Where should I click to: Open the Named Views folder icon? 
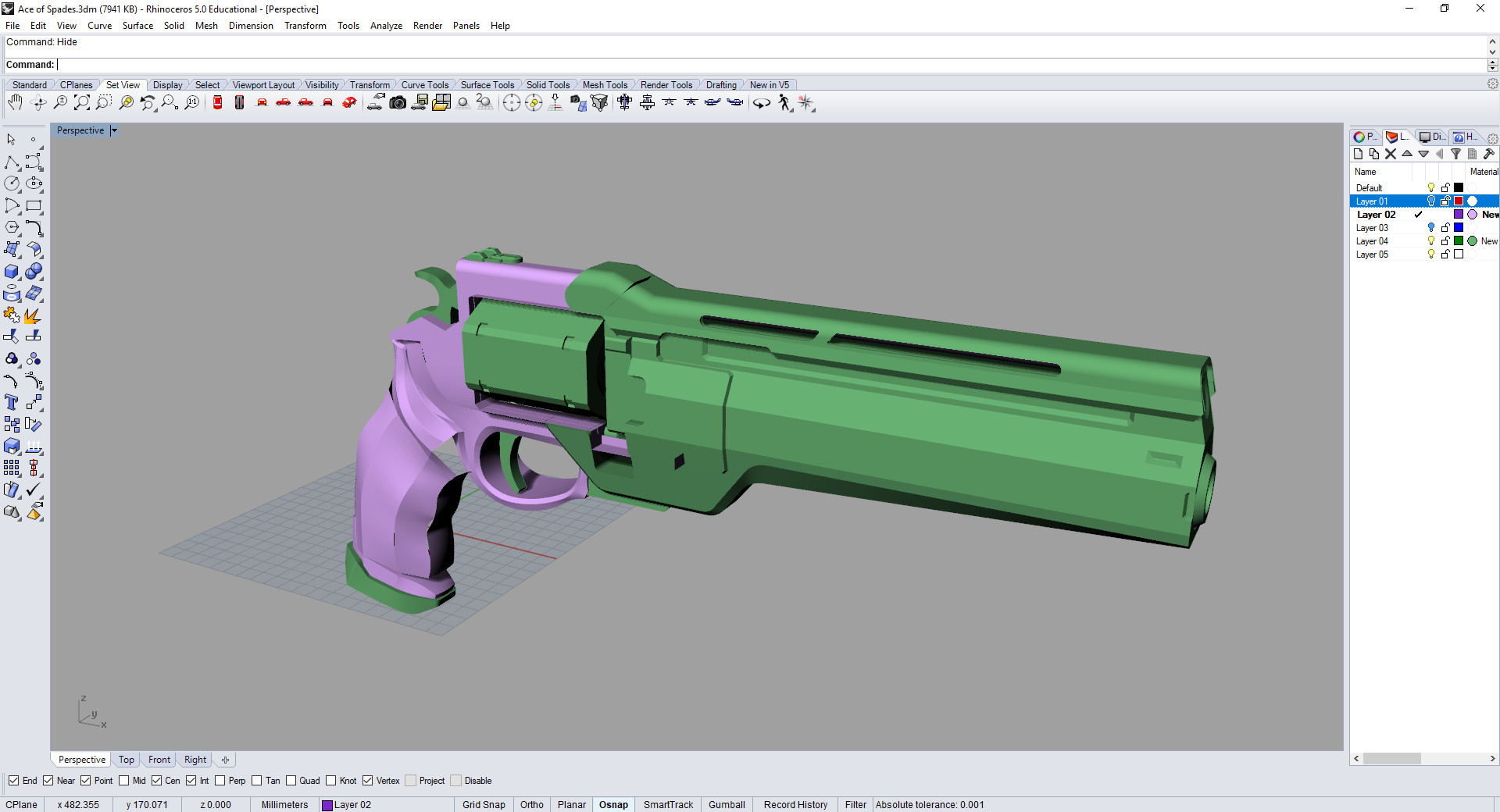[x=441, y=103]
